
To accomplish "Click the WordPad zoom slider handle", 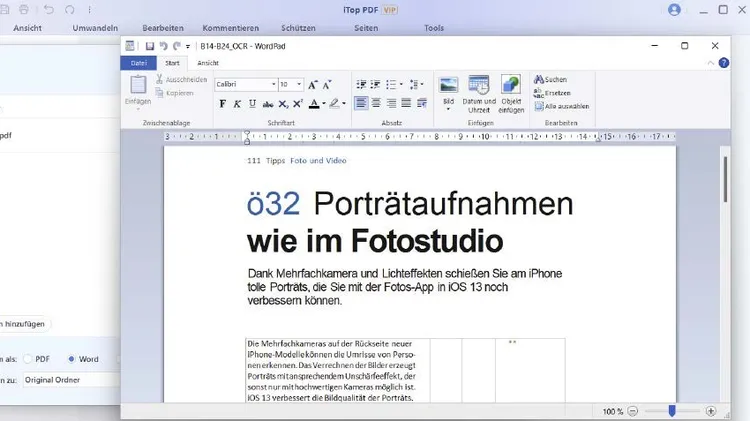I will pyautogui.click(x=672, y=410).
